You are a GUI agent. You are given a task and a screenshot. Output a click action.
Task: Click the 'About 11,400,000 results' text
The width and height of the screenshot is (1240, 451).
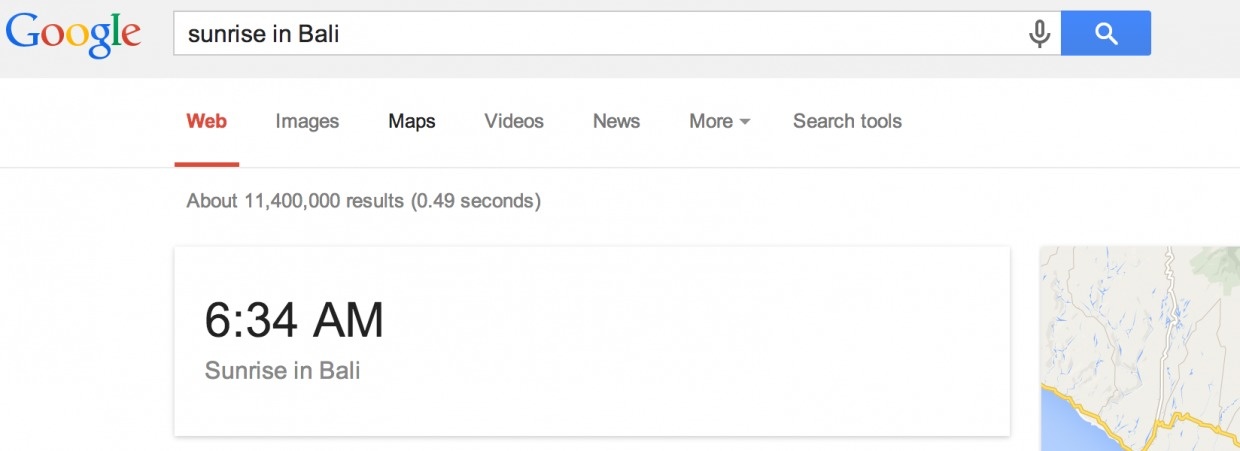pyautogui.click(x=294, y=201)
